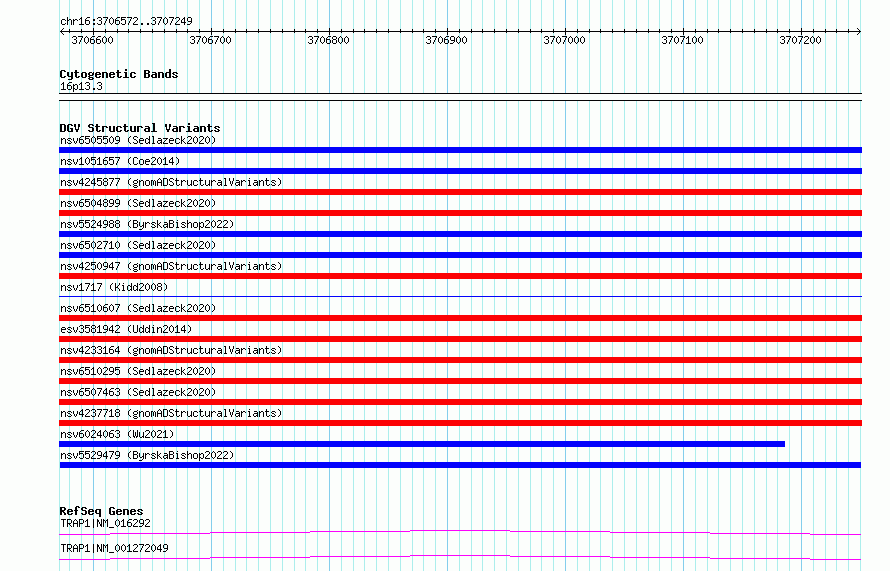This screenshot has height=571, width=890.
Task: Click the nsv6510295 (Sedlazeck2020) variant label
Action: (x=138, y=371)
